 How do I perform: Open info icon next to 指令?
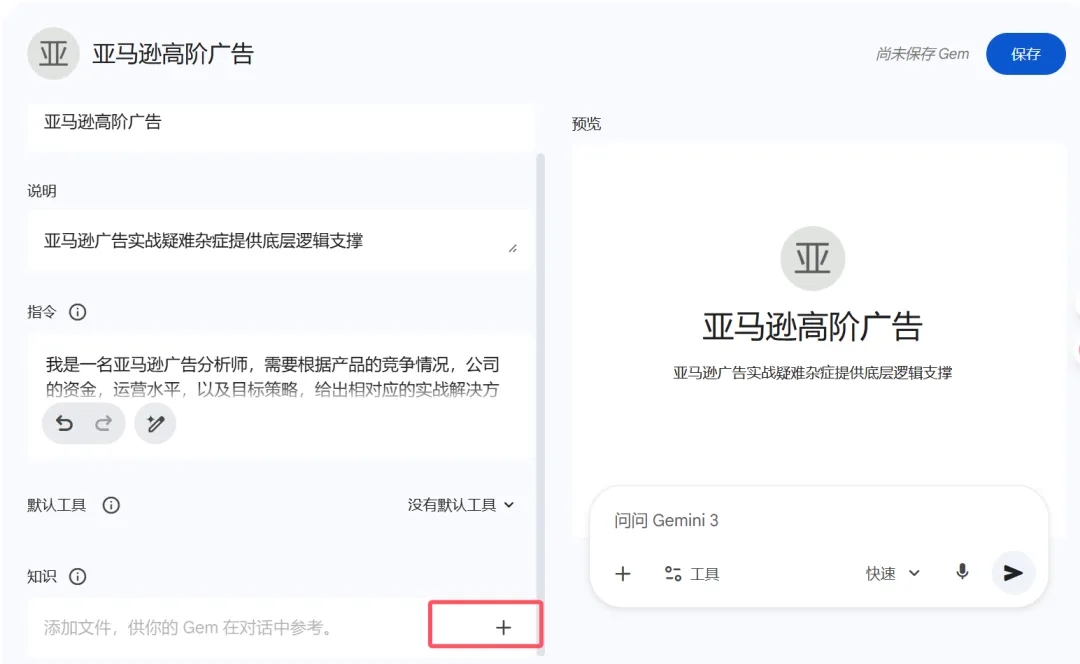pos(78,312)
